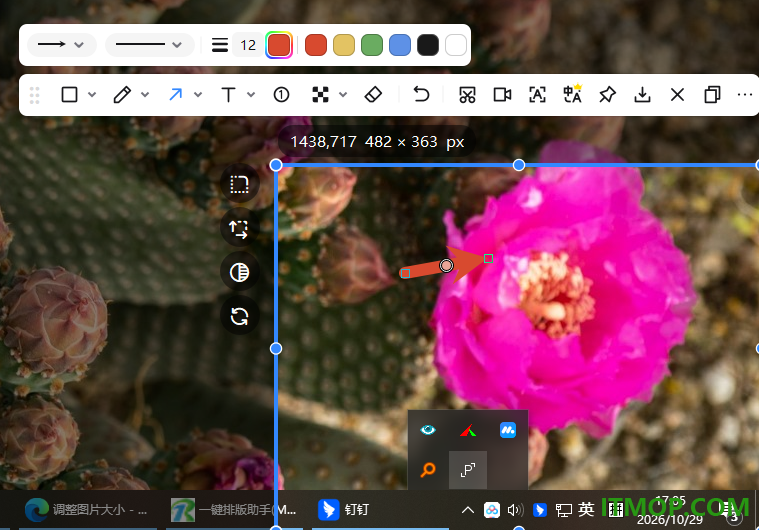Click the DingTalk system tray icon

point(540,510)
